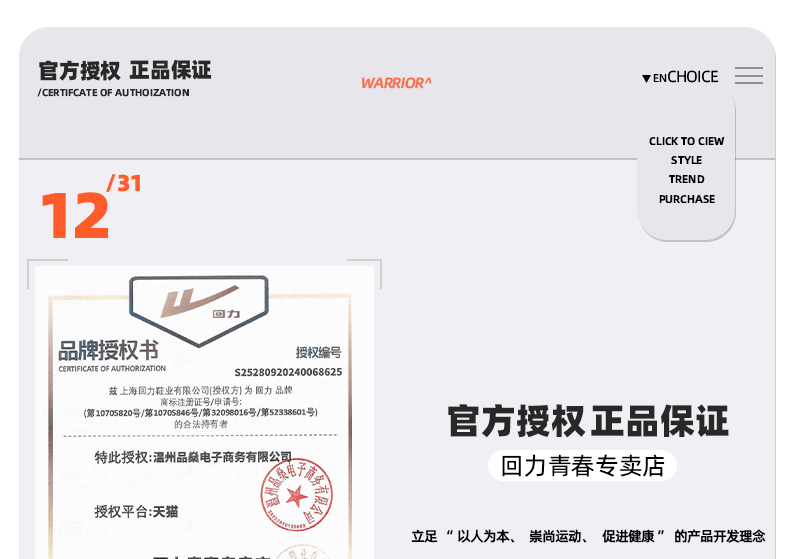
Task: Click the 回力 logo badge on certificate
Action: coord(199,311)
